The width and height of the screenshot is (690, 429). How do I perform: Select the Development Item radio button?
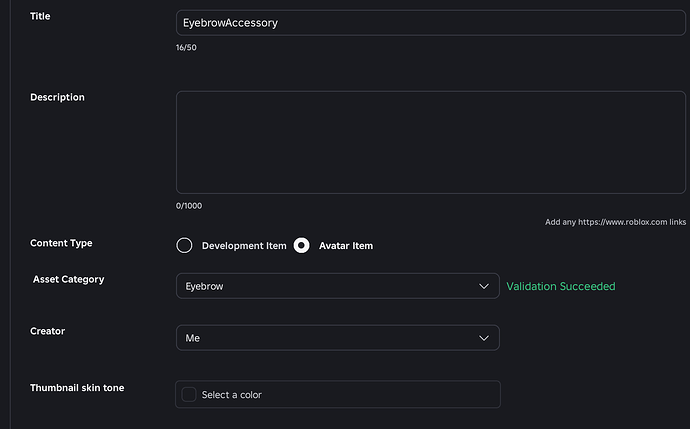[x=184, y=246]
